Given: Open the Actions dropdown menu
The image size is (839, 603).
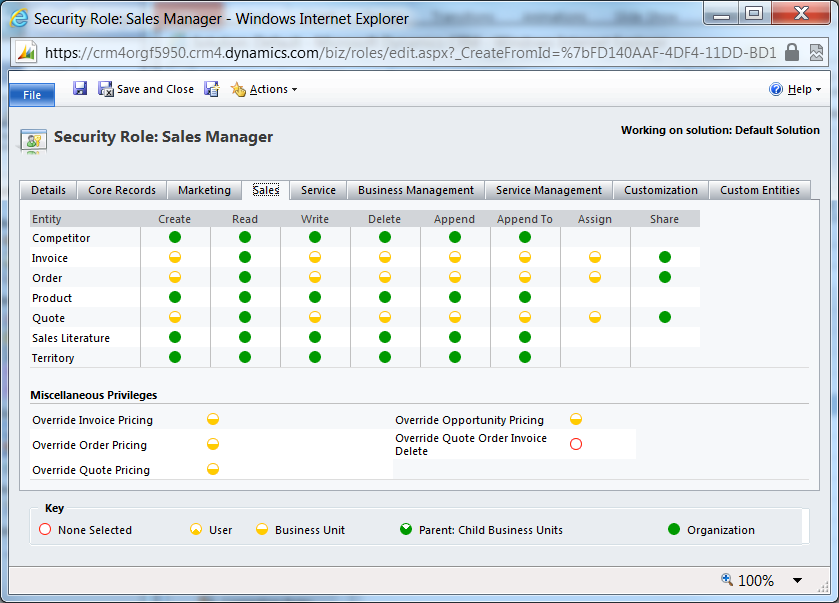Looking at the screenshot, I should pyautogui.click(x=264, y=89).
